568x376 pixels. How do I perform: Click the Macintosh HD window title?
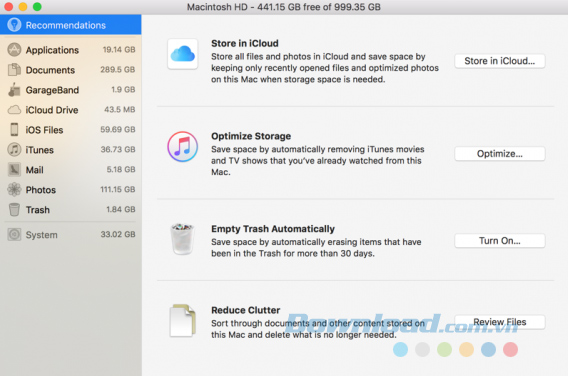284,7
